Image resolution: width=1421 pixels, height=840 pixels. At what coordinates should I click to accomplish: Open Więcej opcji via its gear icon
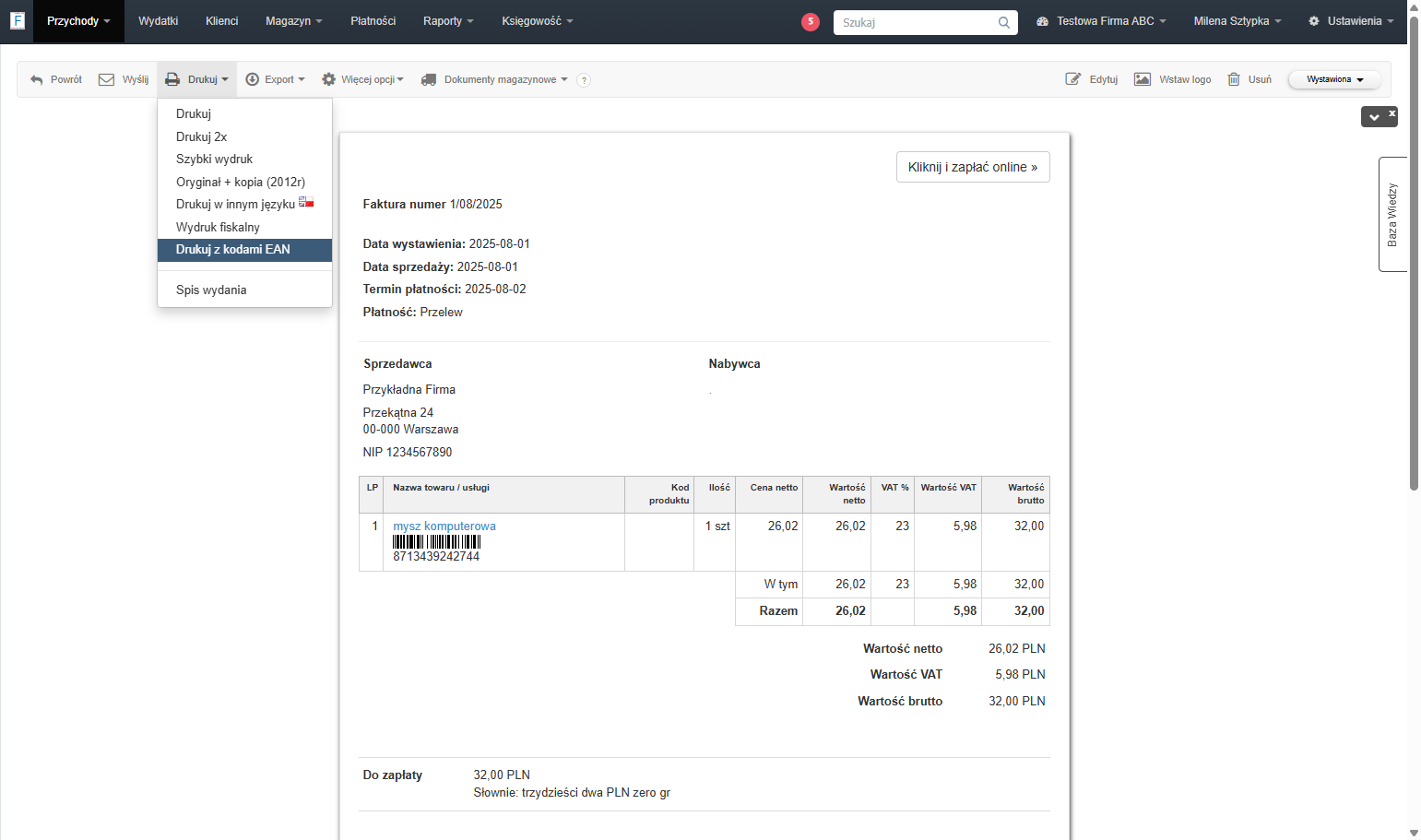coord(328,79)
